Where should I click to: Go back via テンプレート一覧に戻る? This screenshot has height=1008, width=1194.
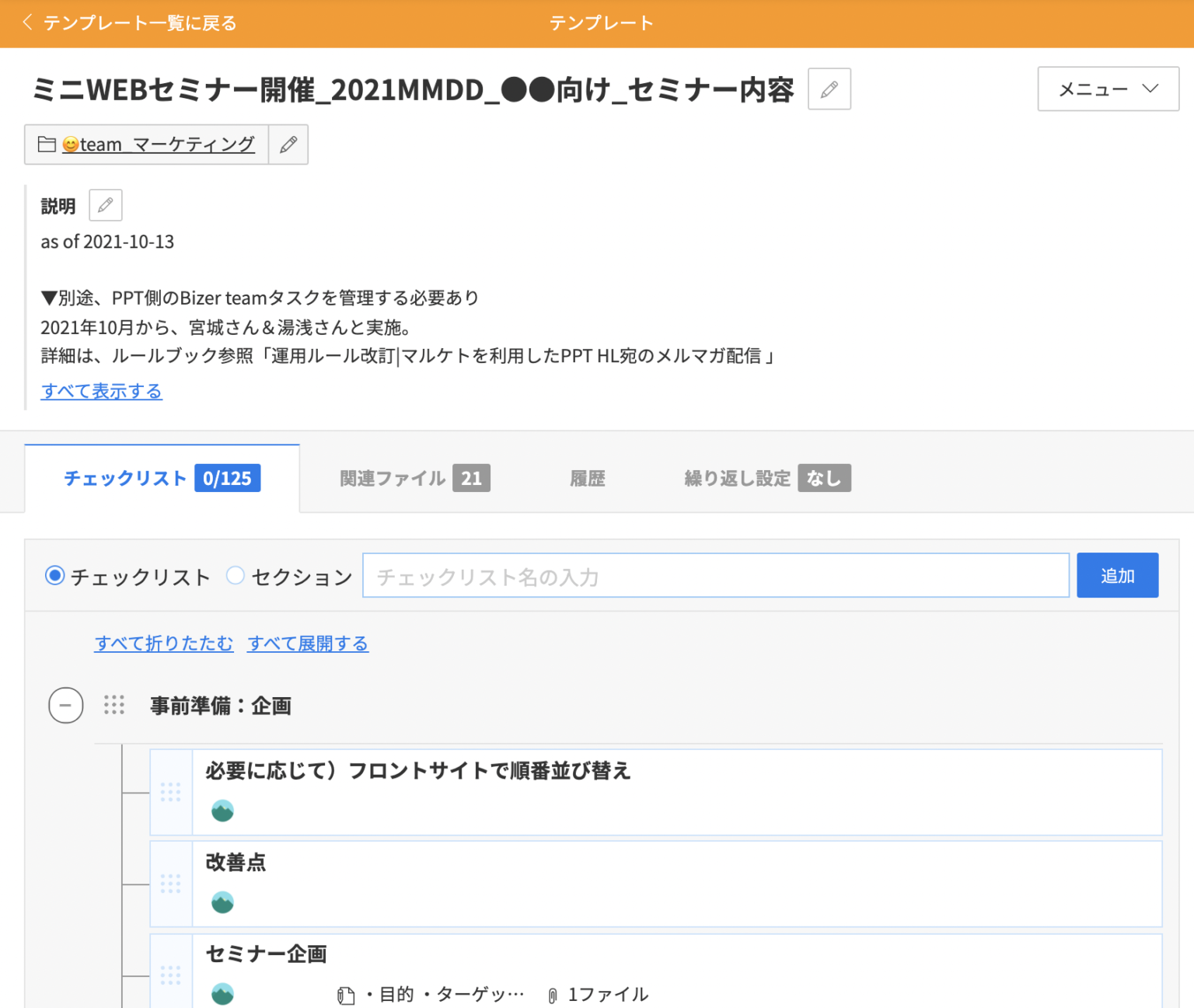coord(130,23)
